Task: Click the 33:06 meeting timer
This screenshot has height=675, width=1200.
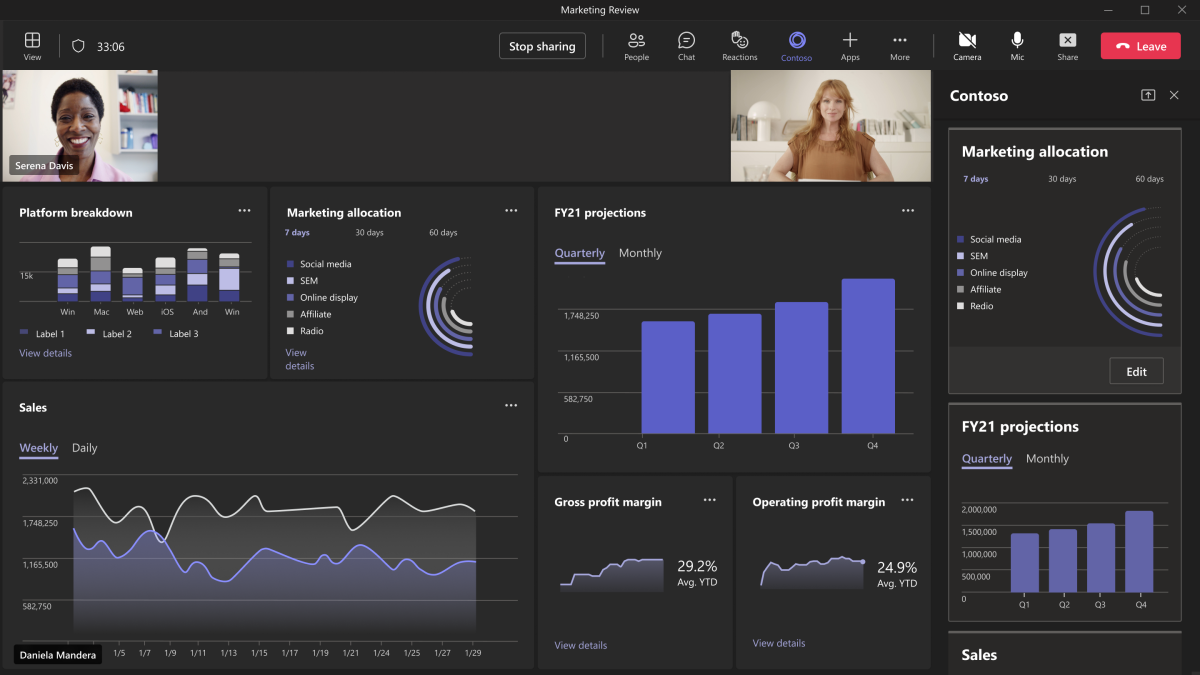Action: click(x=111, y=47)
